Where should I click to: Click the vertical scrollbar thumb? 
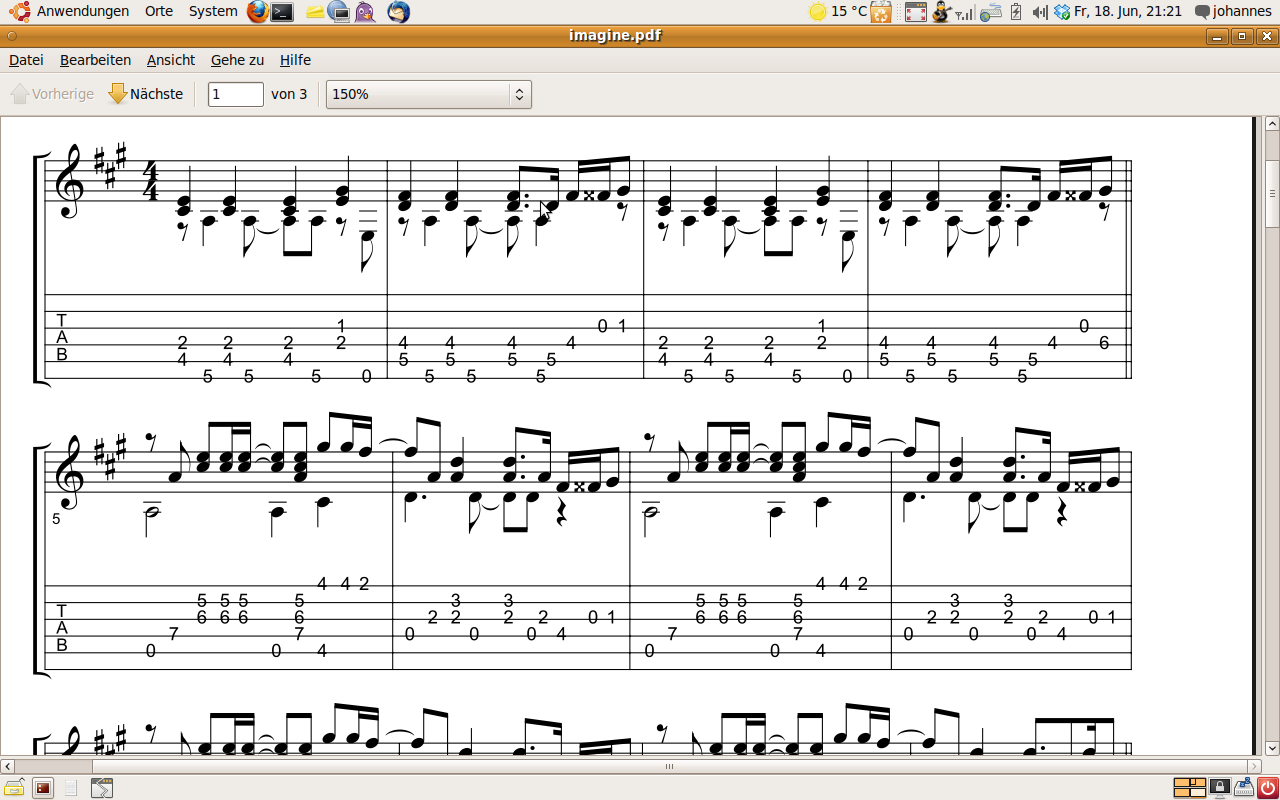[1272, 192]
